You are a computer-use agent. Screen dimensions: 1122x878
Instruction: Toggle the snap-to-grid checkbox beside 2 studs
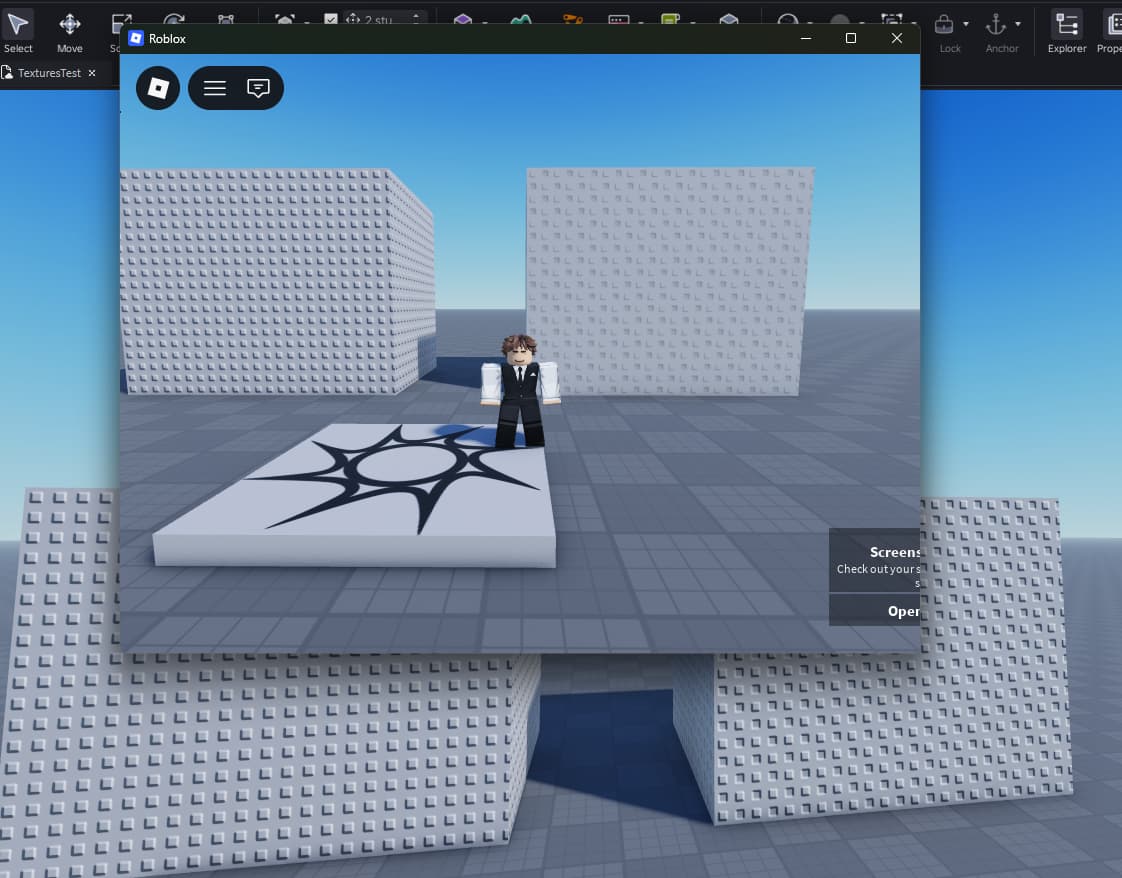(x=331, y=19)
